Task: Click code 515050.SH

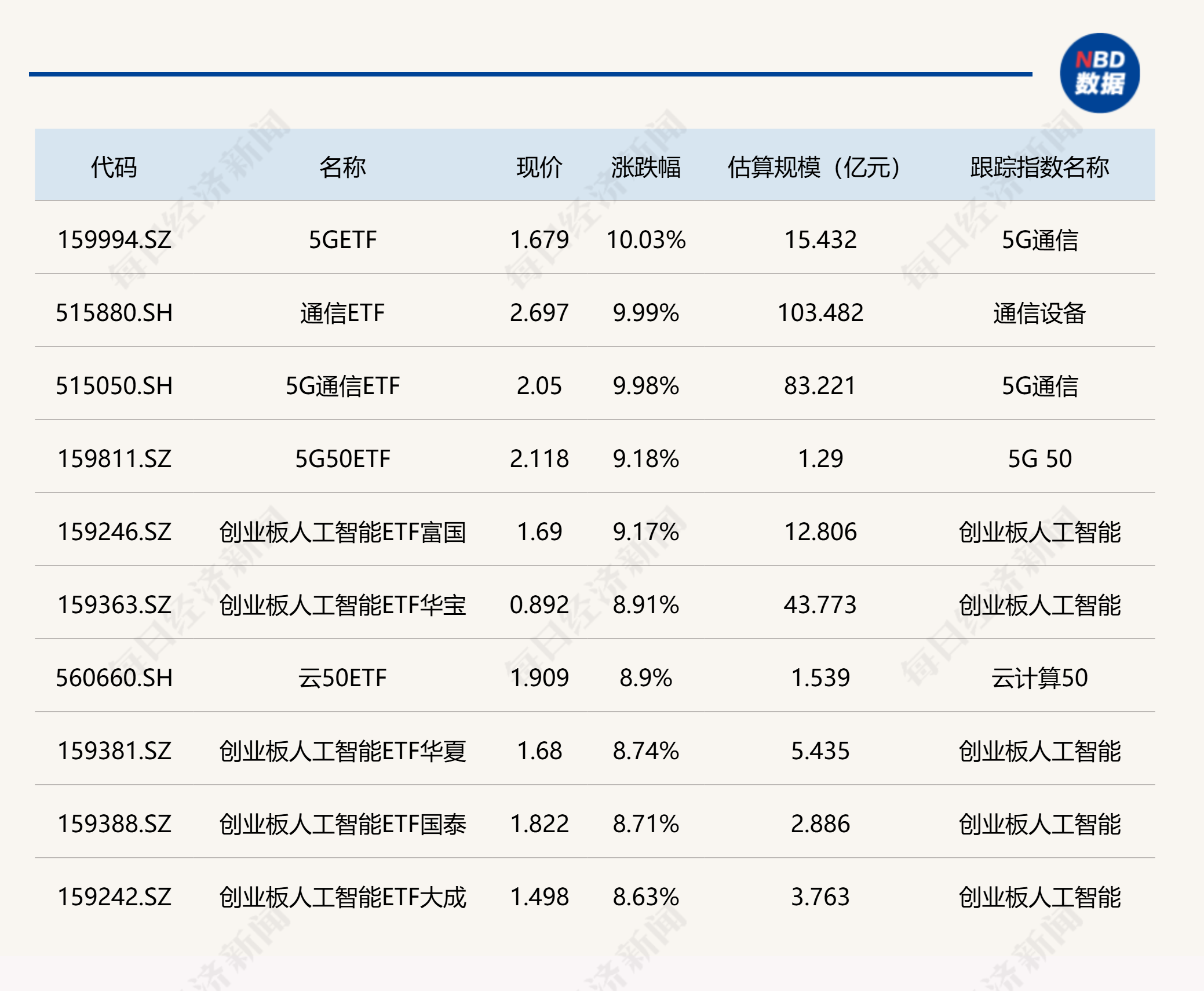Action: tap(114, 386)
